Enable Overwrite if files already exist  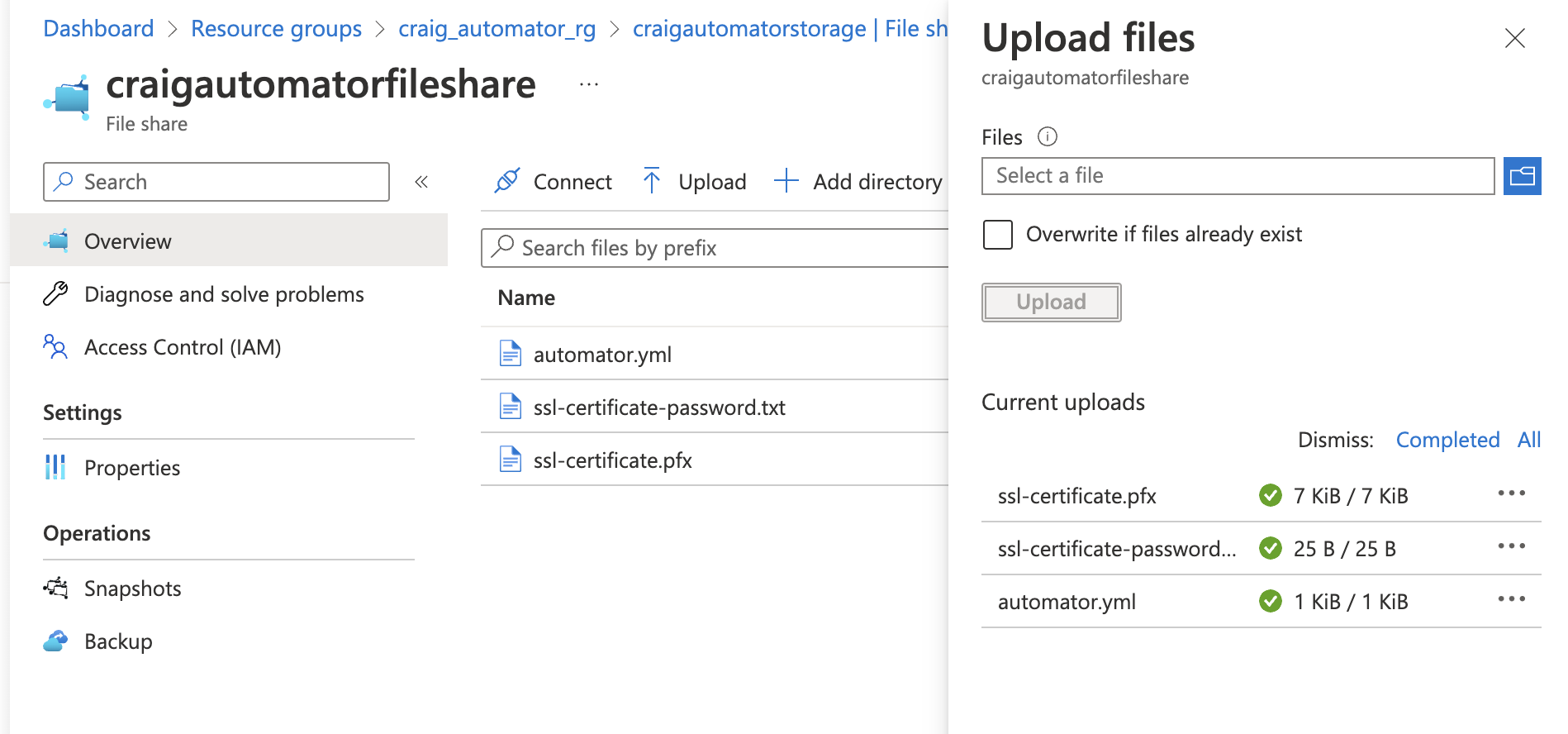pyautogui.click(x=998, y=235)
